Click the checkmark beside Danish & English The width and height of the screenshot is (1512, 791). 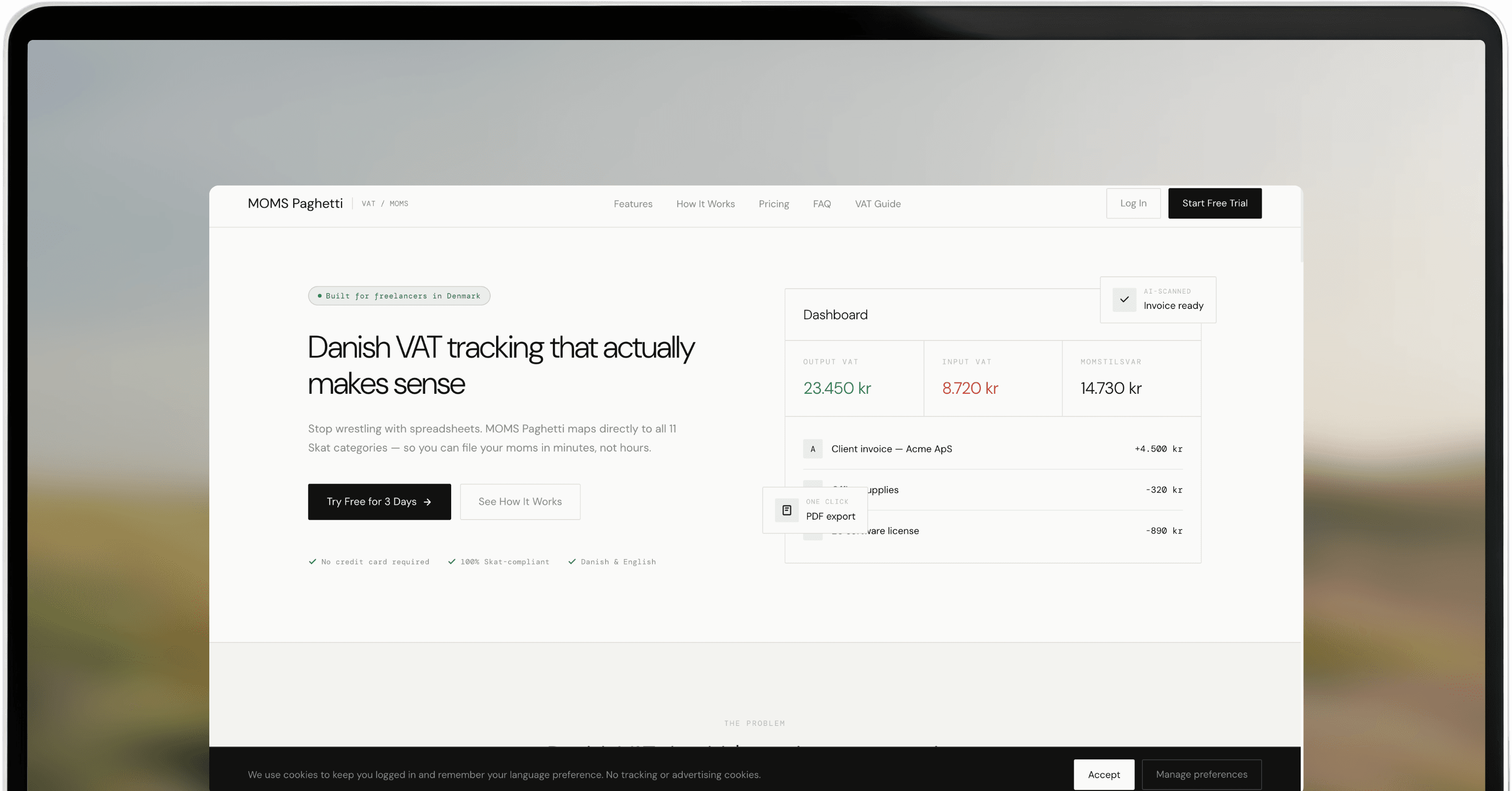(x=572, y=562)
